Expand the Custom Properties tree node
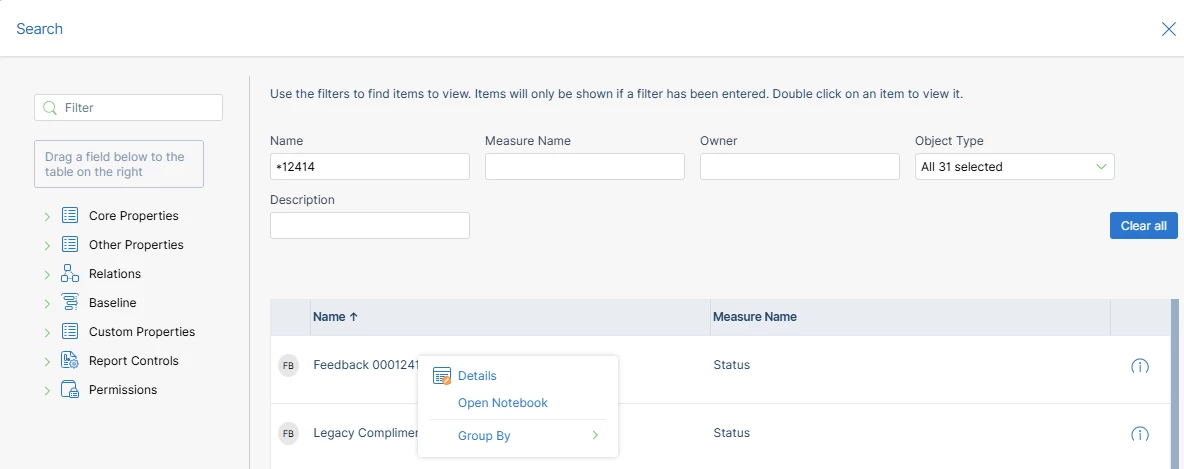 47,332
